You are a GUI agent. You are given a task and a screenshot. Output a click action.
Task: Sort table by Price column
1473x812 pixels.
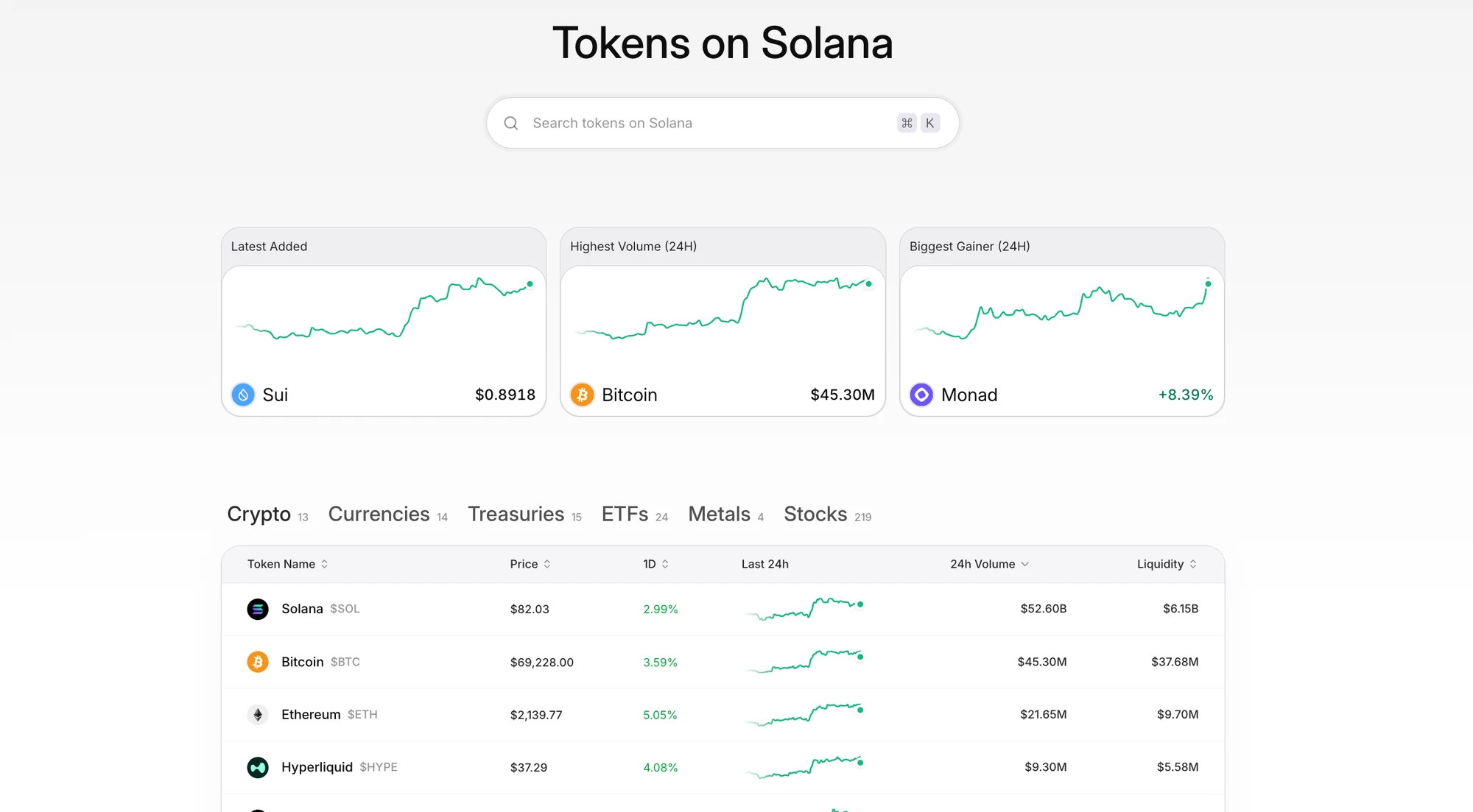[530, 564]
